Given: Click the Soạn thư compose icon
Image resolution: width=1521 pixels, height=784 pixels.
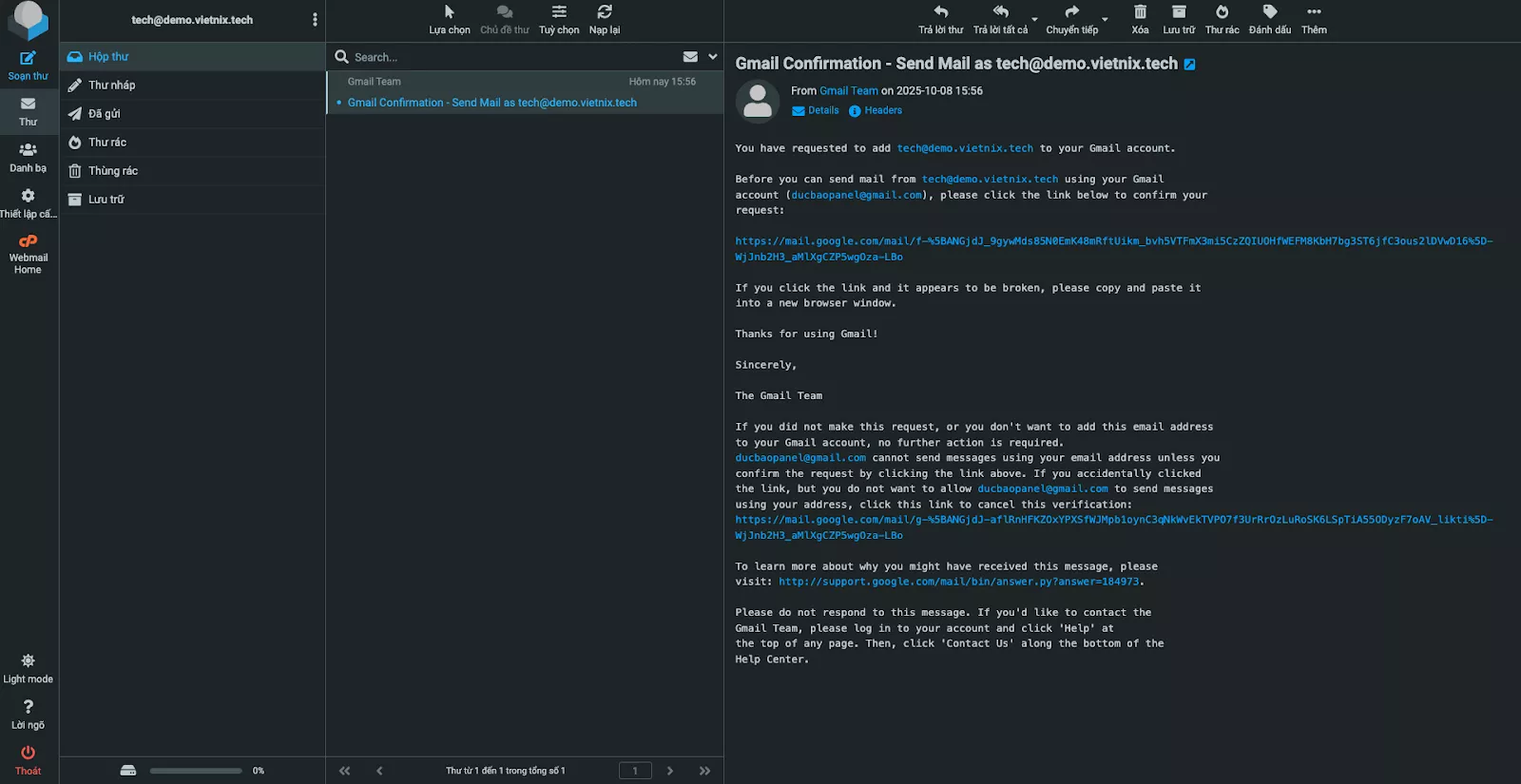Looking at the screenshot, I should [x=28, y=59].
